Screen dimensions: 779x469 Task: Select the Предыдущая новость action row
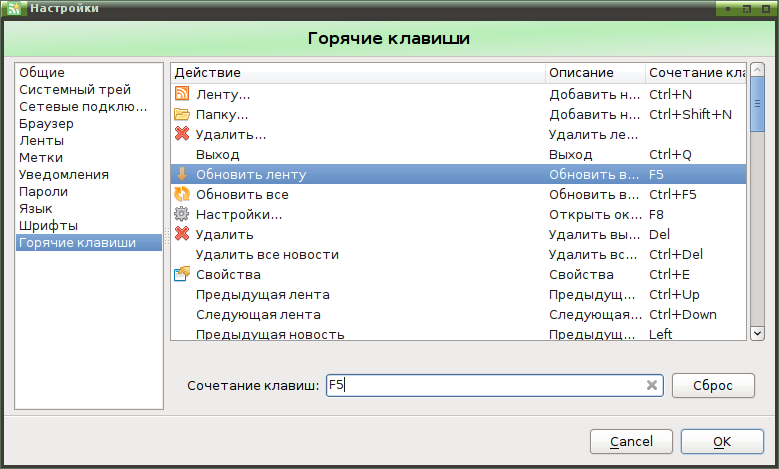(x=459, y=333)
